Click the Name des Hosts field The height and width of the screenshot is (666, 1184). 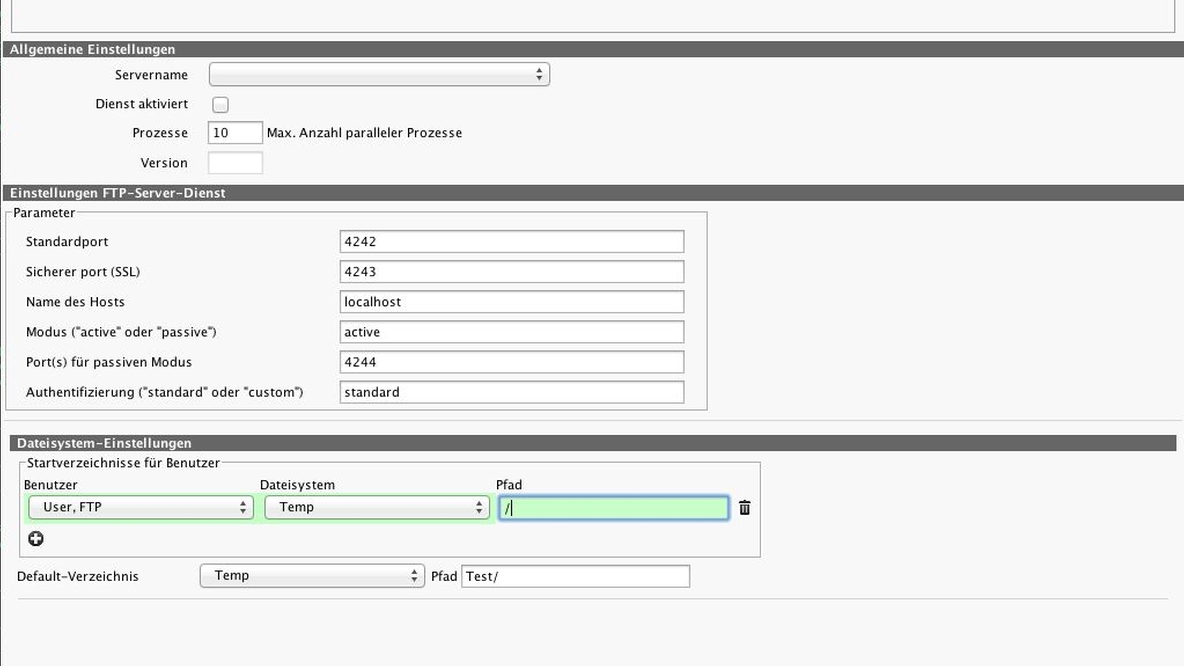tap(512, 302)
